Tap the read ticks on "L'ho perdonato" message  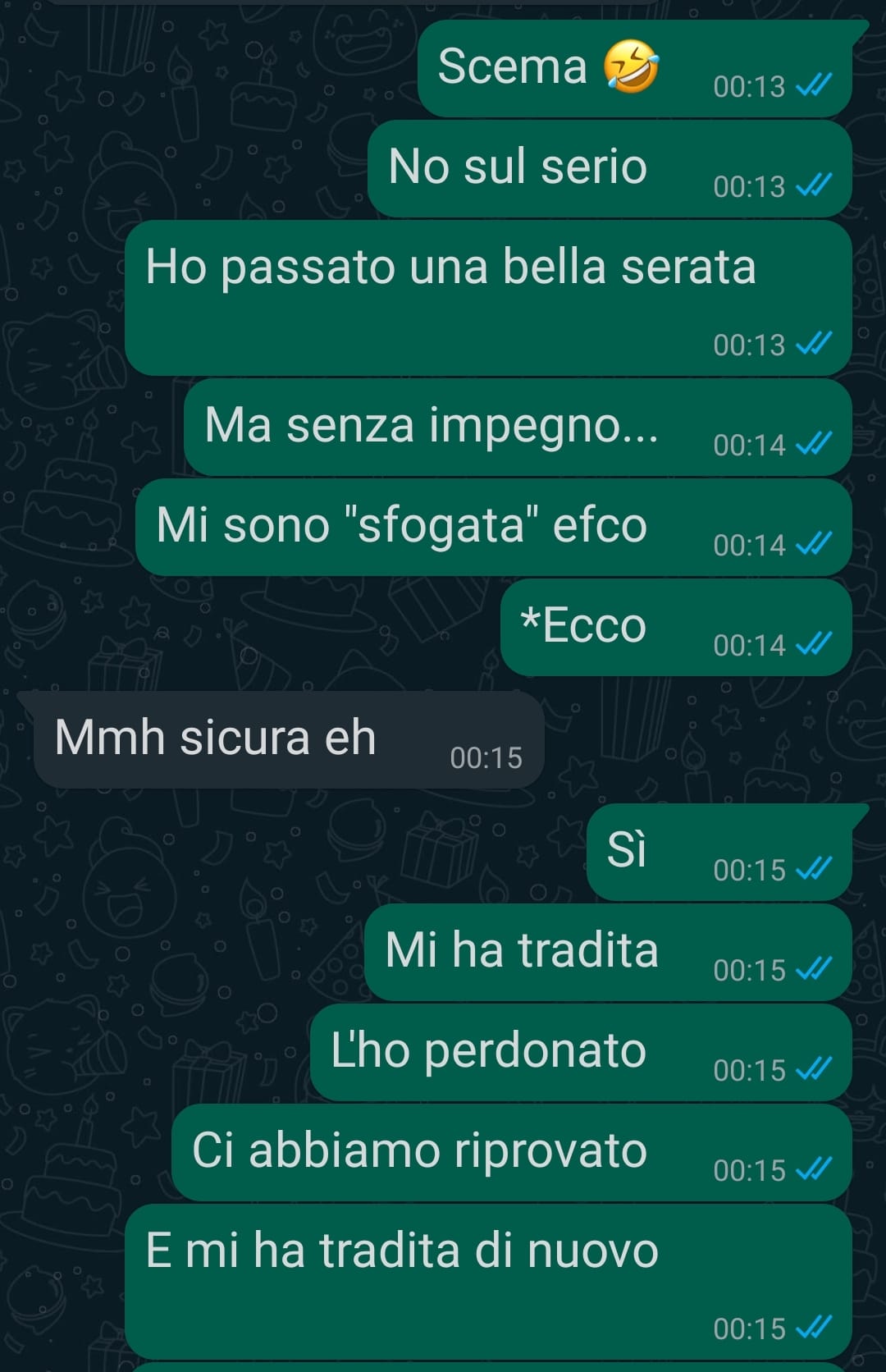coord(814,1069)
